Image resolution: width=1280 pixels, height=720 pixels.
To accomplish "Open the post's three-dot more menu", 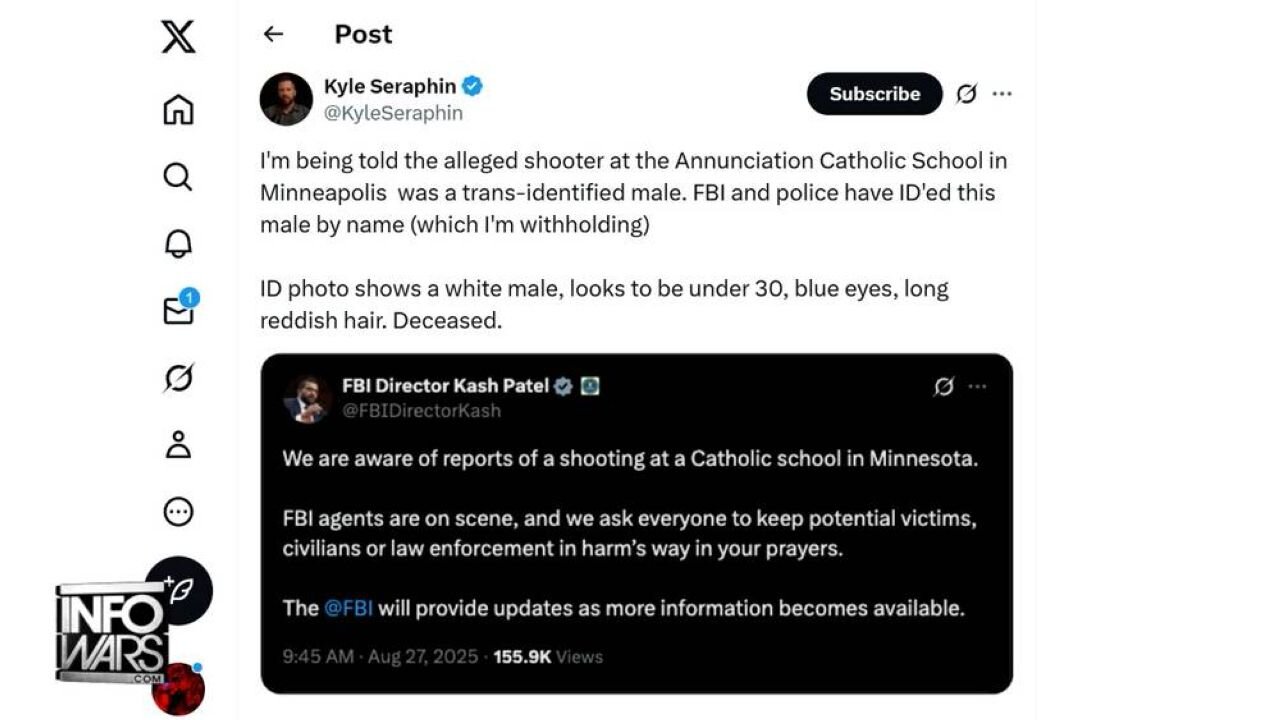I will pyautogui.click(x=1002, y=94).
